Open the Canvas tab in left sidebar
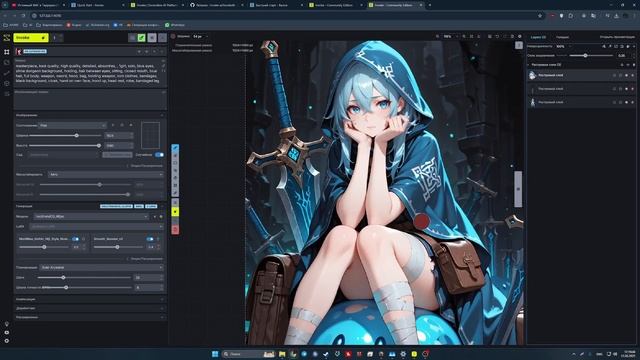This screenshot has height=360, width=640. click(x=7, y=52)
